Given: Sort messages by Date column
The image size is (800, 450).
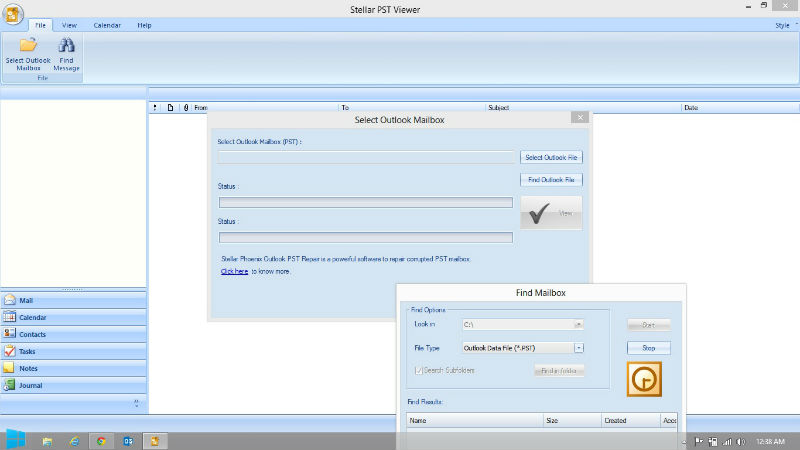Looking at the screenshot, I should tap(740, 108).
